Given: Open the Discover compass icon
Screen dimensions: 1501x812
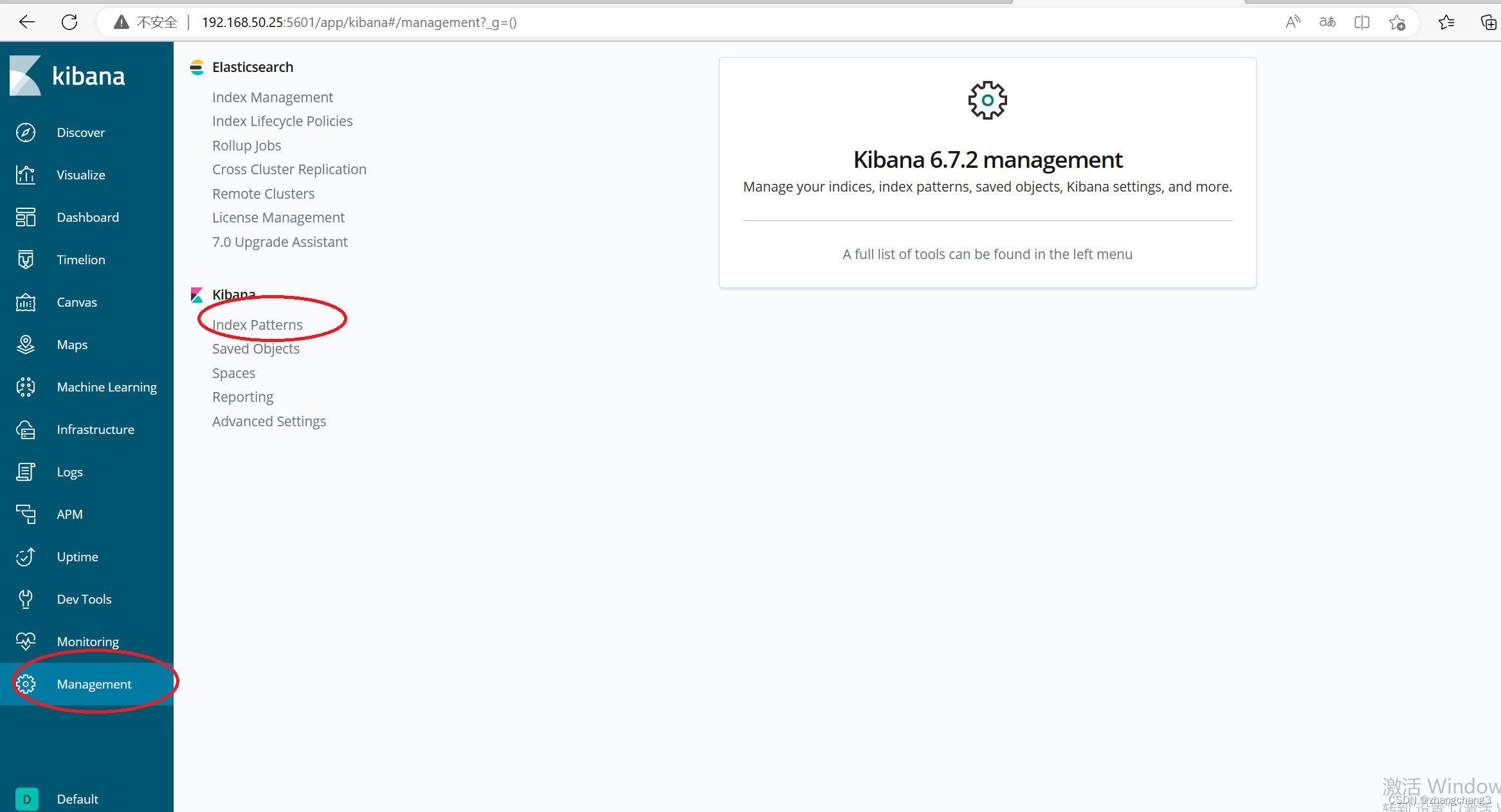Looking at the screenshot, I should coord(26,132).
